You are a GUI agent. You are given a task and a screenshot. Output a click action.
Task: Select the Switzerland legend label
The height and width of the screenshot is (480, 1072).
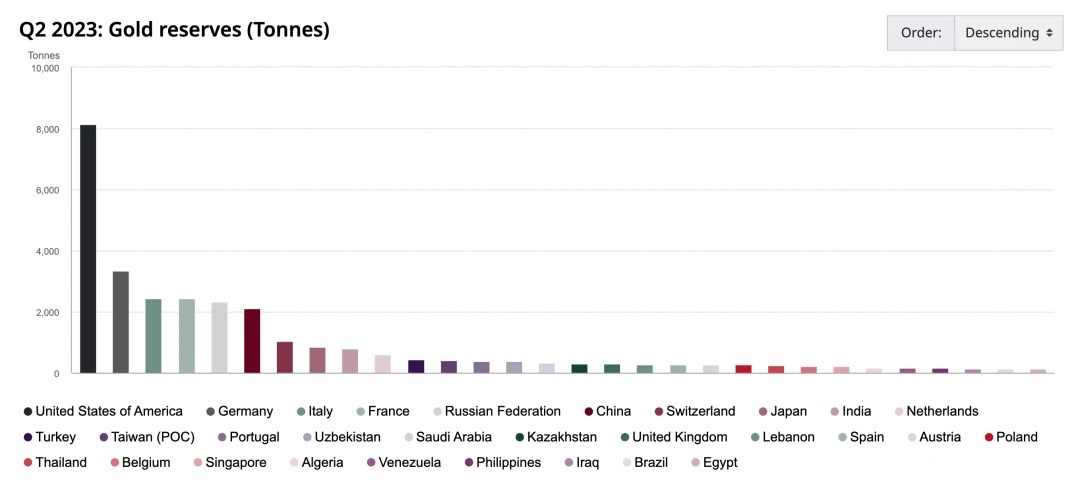point(701,411)
